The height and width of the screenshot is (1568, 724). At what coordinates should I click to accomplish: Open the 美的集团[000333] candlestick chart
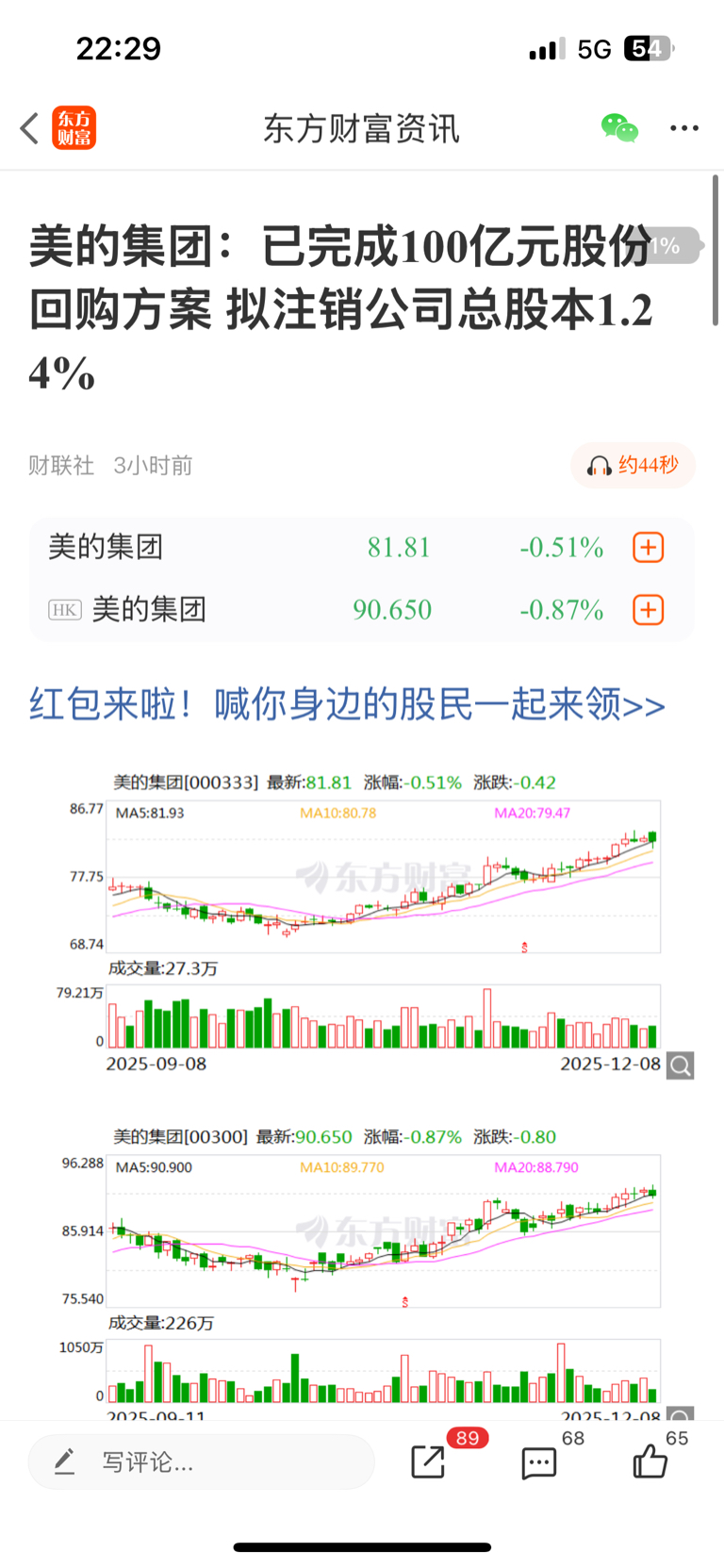(x=383, y=876)
